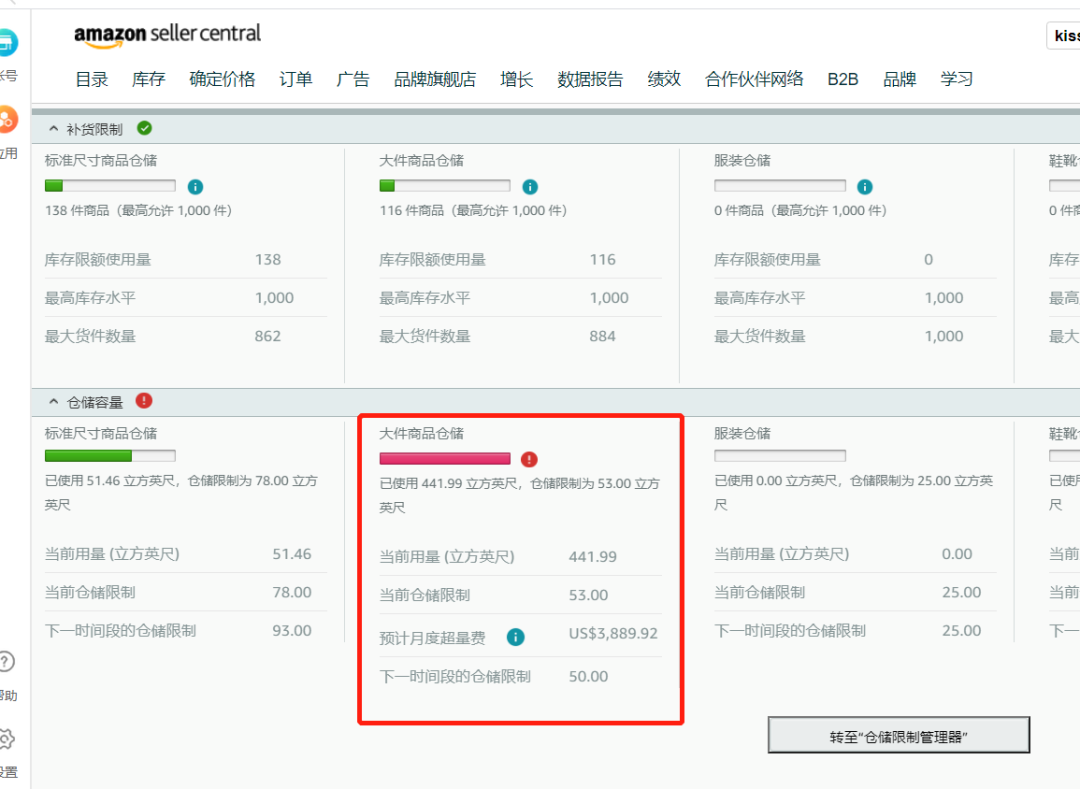
Task: Click the info icon beside 服装仓储 usage bar
Action: (x=864, y=186)
